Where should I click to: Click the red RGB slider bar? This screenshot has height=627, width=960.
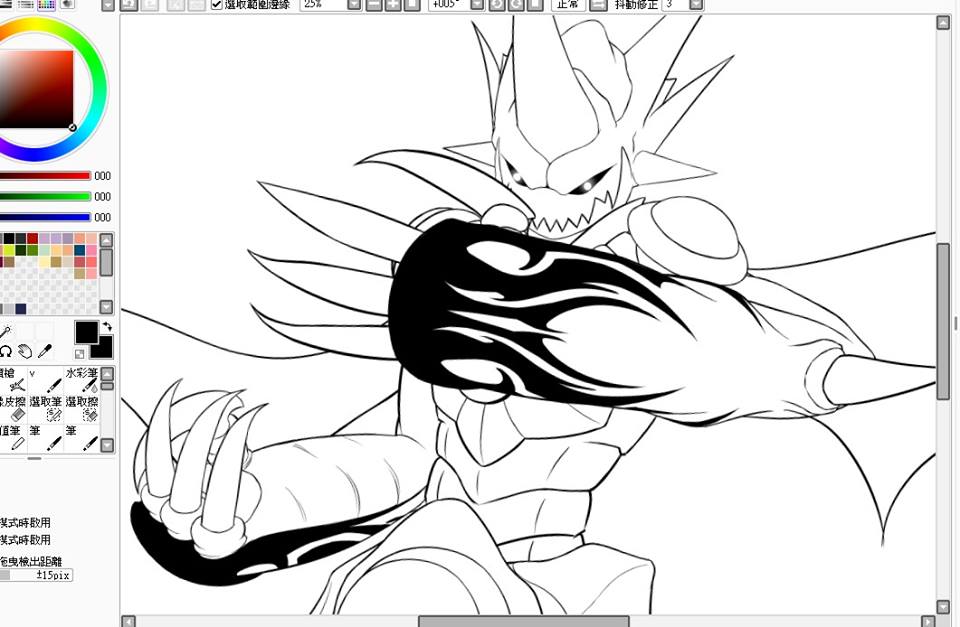point(45,176)
